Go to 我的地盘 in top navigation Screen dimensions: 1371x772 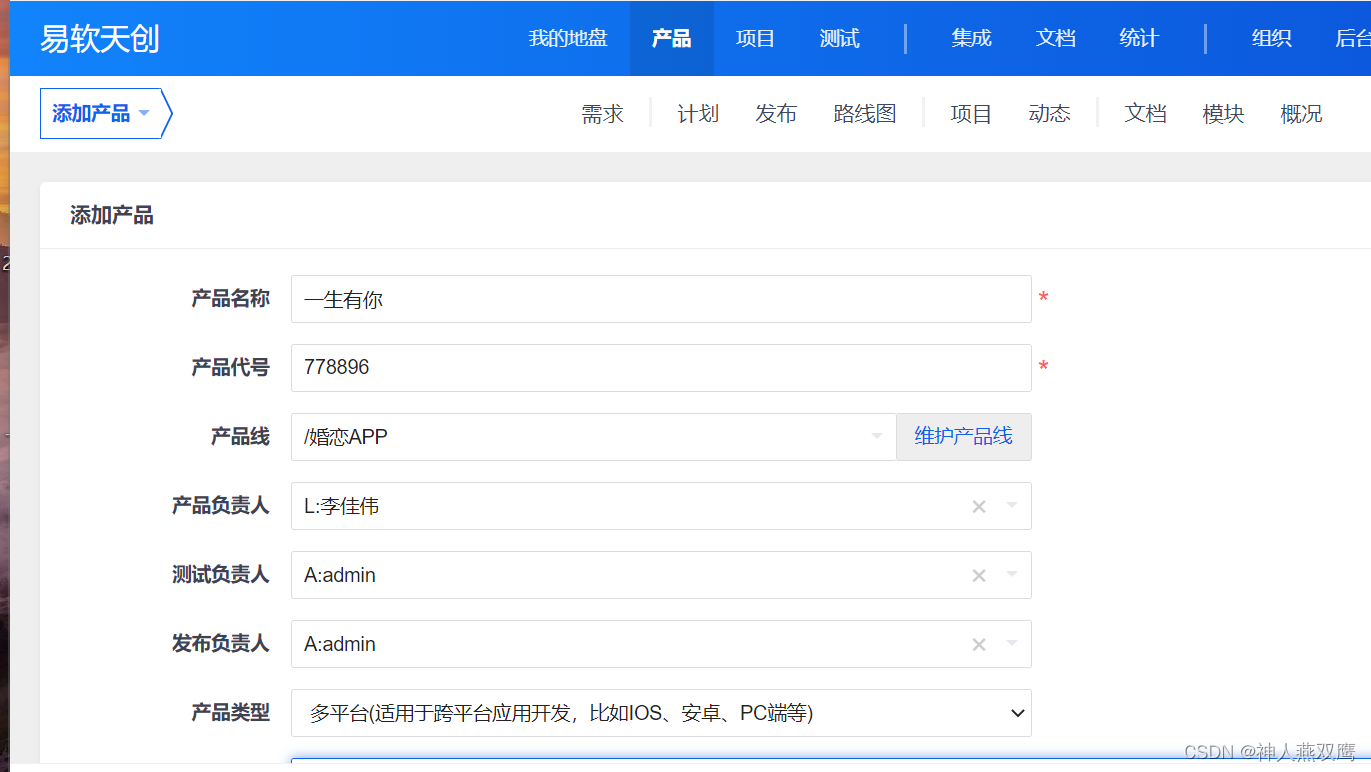pyautogui.click(x=568, y=39)
